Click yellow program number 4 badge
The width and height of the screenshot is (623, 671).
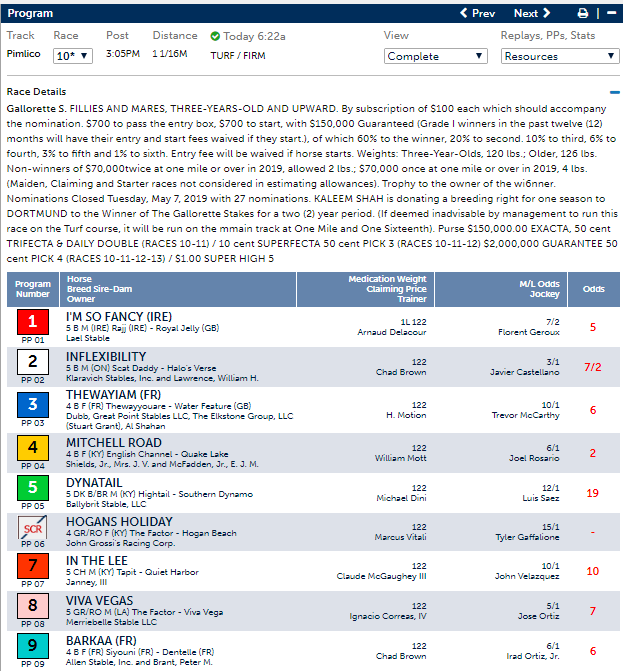pyautogui.click(x=32, y=447)
